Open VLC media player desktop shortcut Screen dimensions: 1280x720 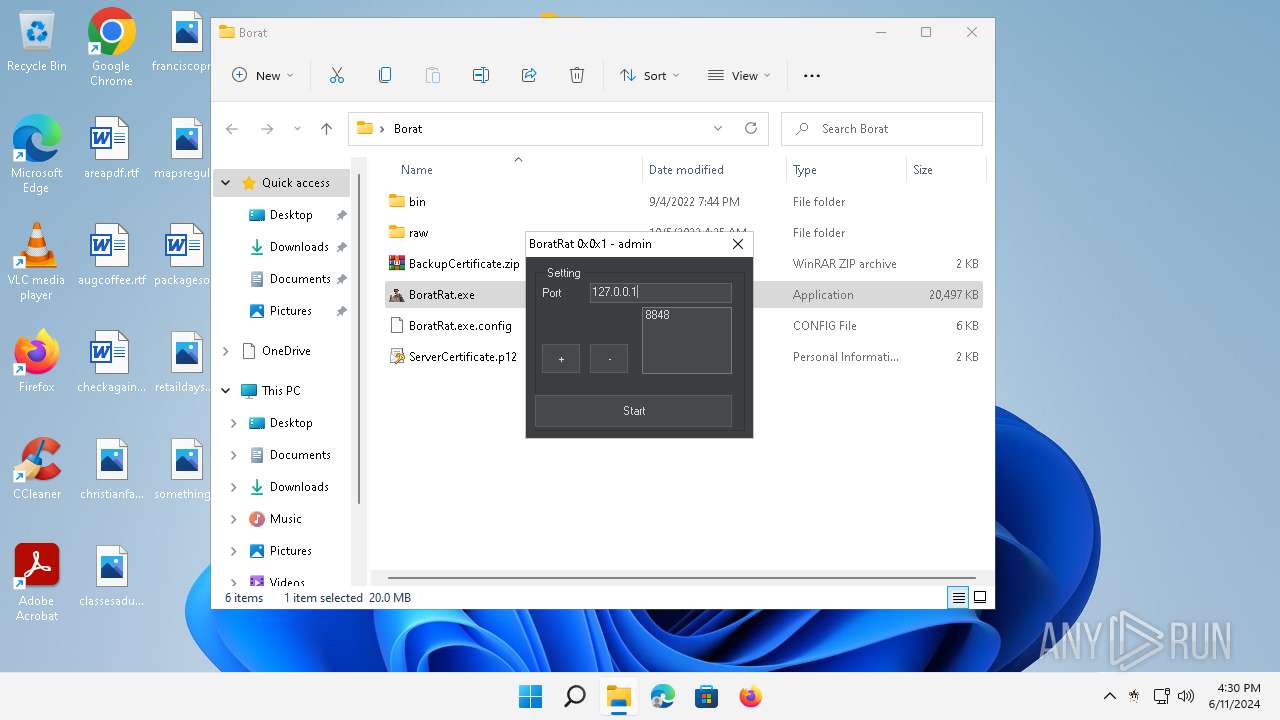[x=36, y=262]
